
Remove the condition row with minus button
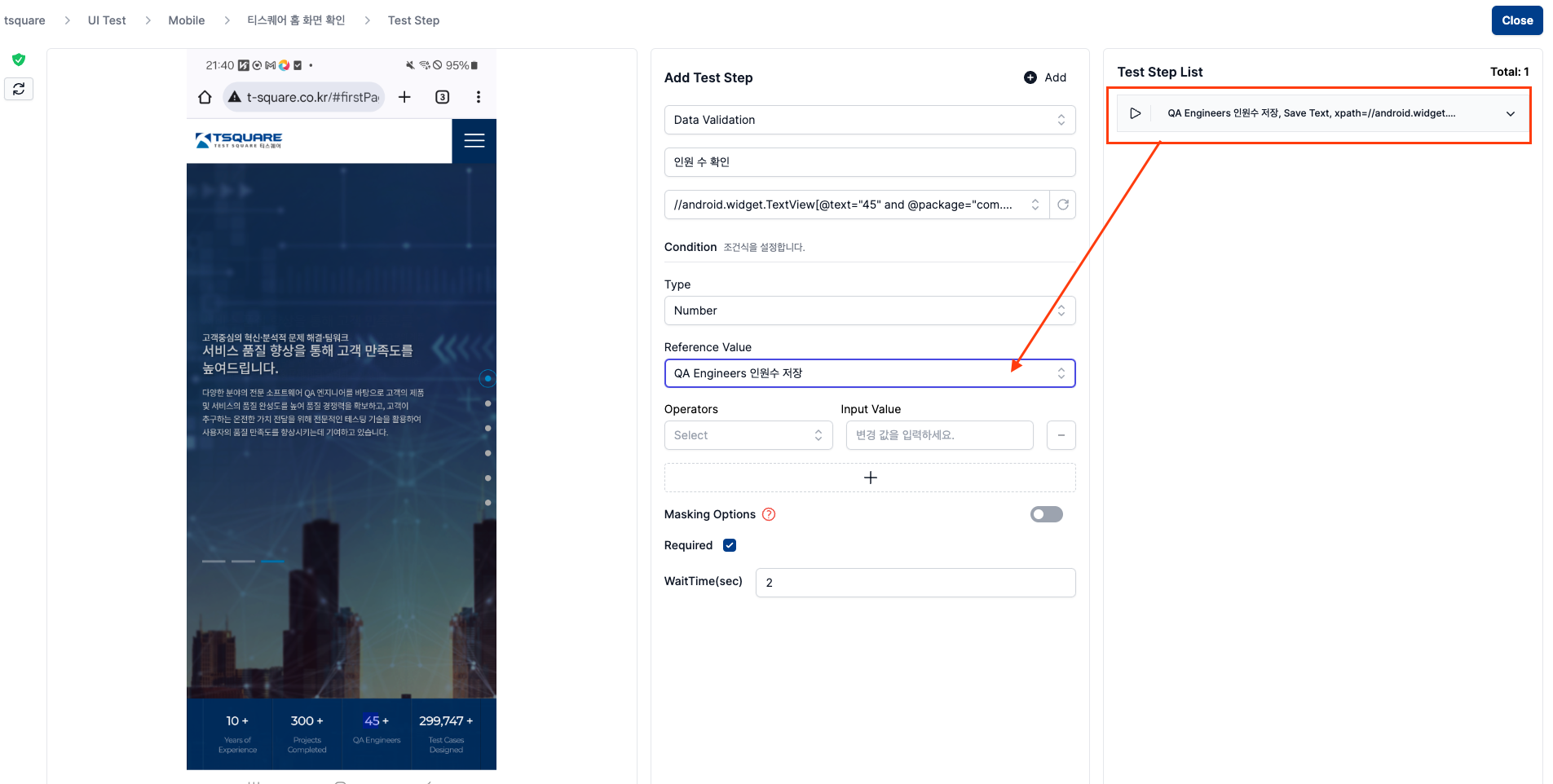[x=1061, y=435]
